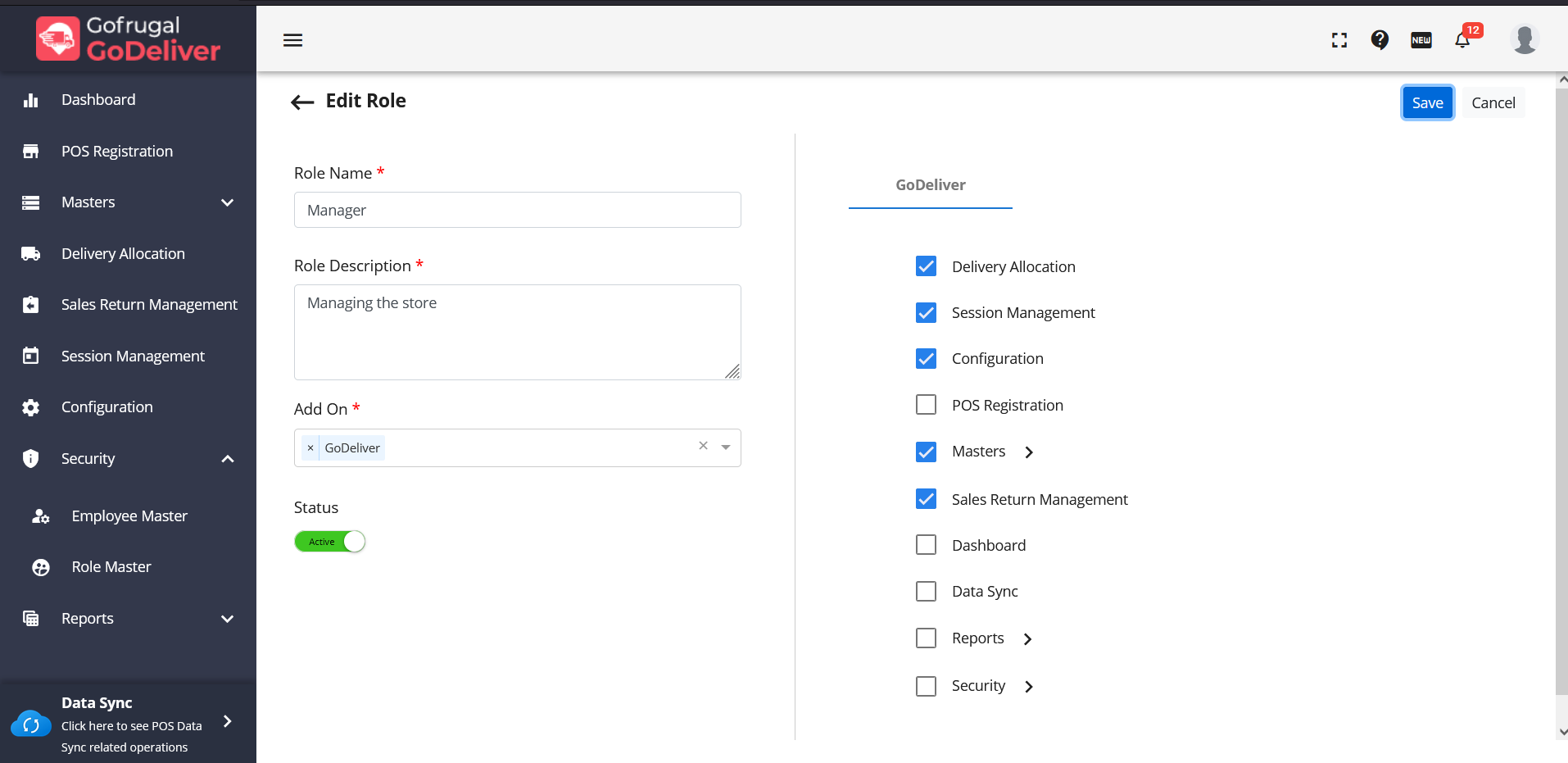Toggle the Active status switch
Image resolution: width=1568 pixels, height=763 pixels.
330,542
